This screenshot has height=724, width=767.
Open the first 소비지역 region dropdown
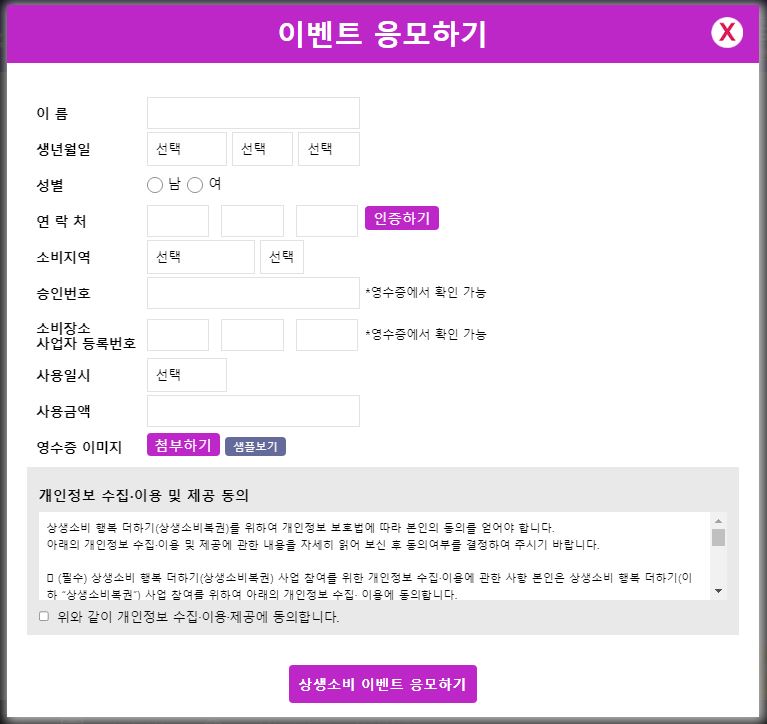201,257
